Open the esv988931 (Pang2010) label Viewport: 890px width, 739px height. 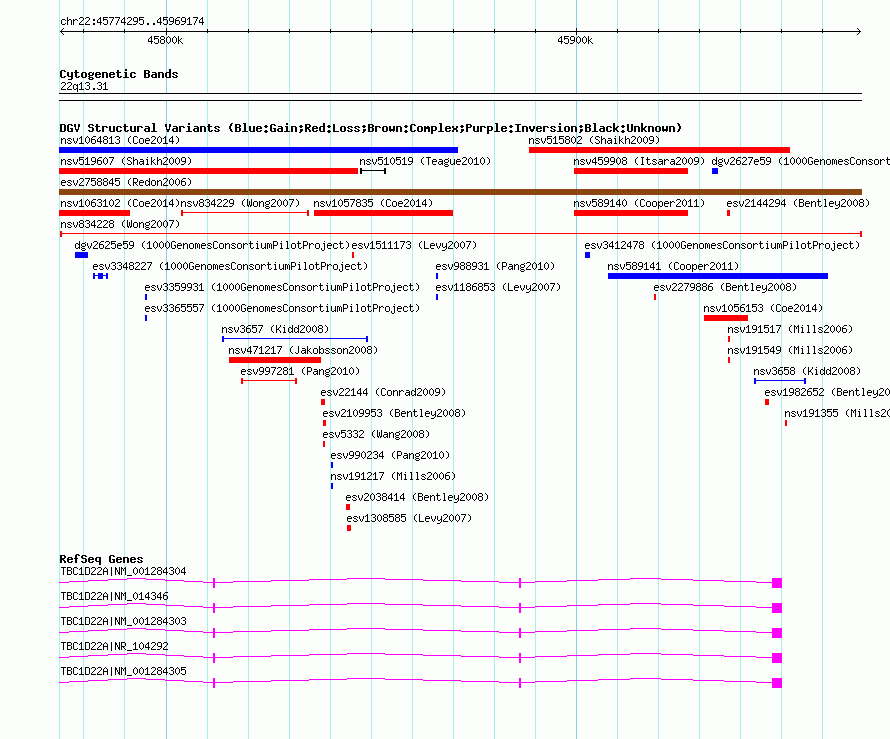click(x=495, y=266)
